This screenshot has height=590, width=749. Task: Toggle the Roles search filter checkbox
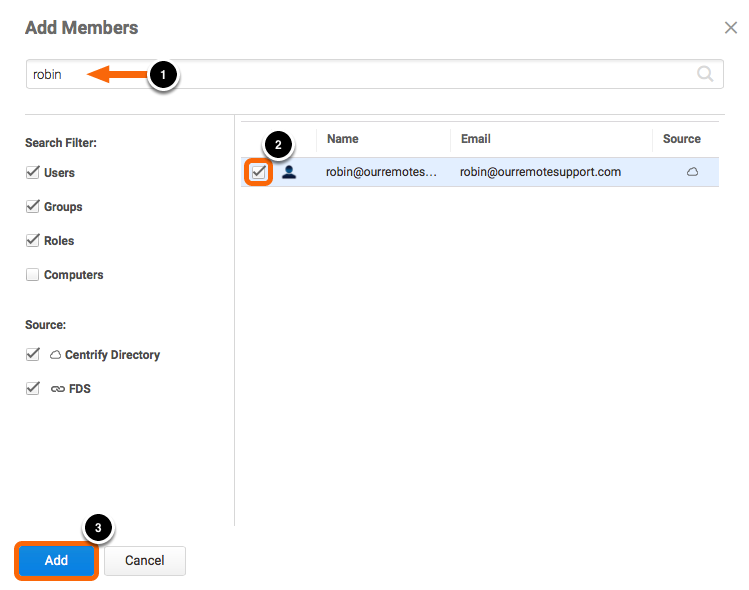pyautogui.click(x=32, y=240)
